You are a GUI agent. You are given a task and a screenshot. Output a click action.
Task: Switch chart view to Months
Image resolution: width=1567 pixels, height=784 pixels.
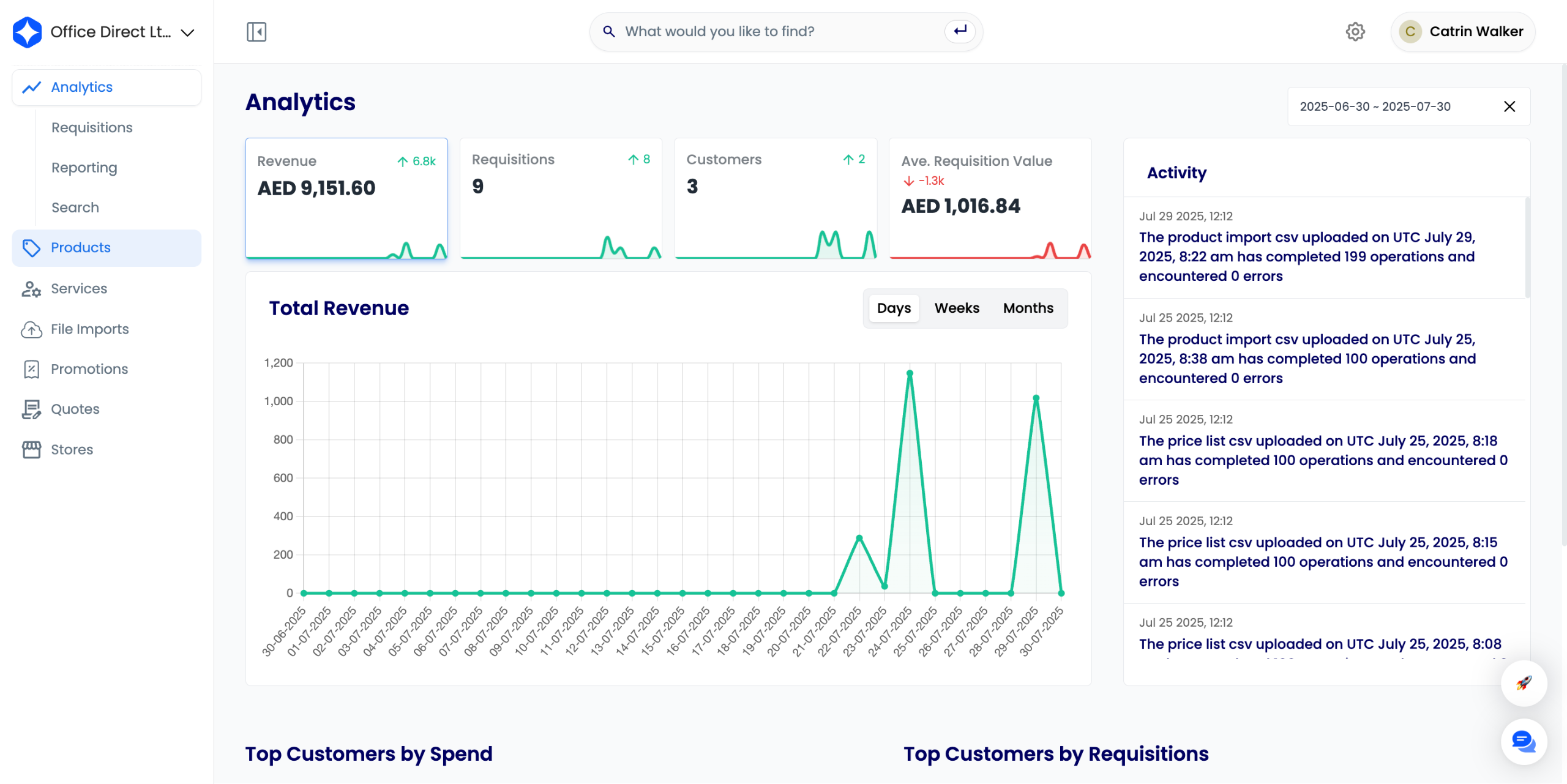[1028, 308]
